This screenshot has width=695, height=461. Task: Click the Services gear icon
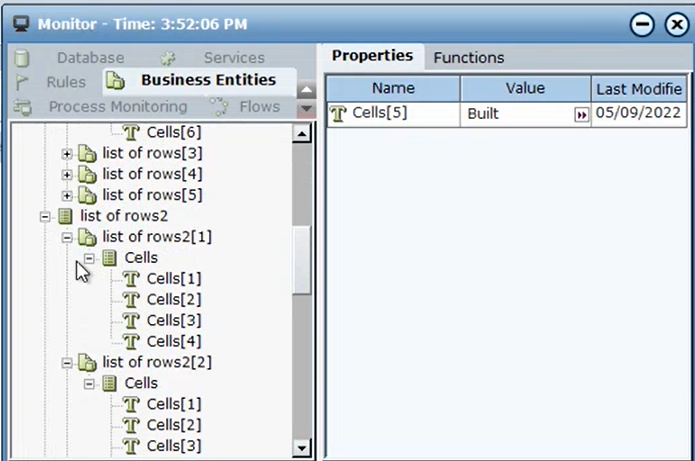pyautogui.click(x=168, y=58)
